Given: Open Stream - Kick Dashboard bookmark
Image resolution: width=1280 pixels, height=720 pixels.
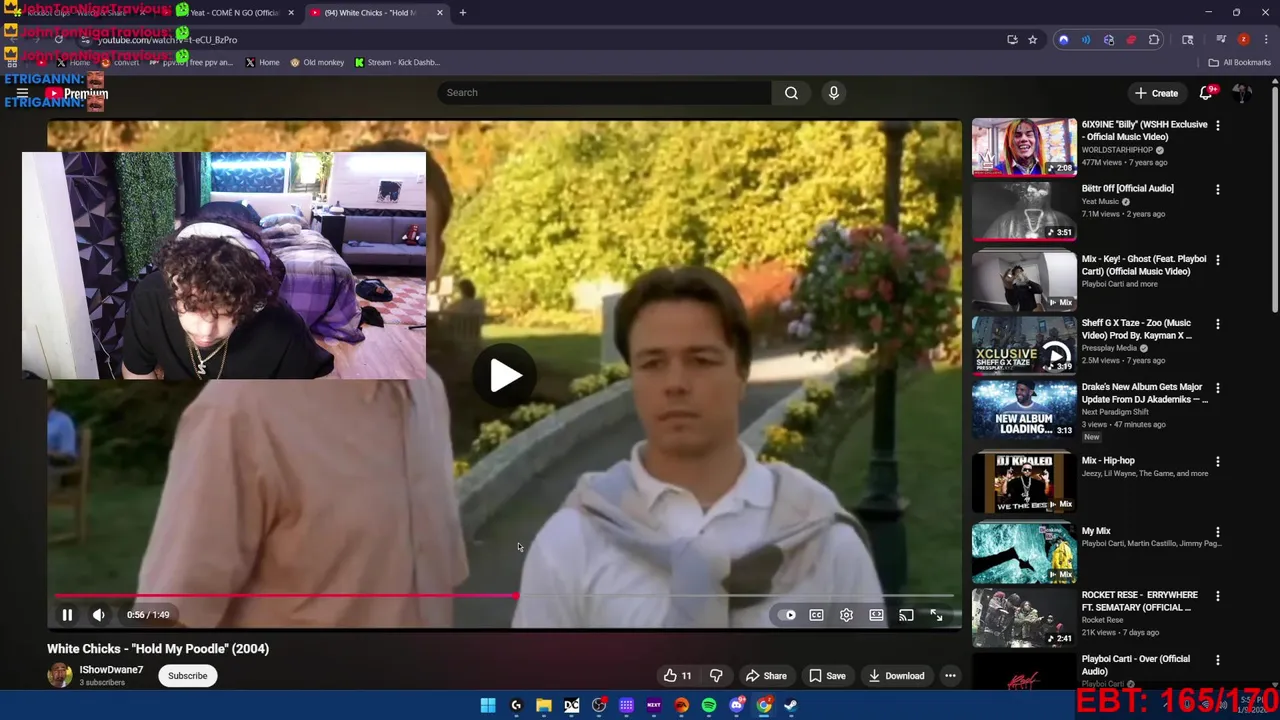Looking at the screenshot, I should (396, 62).
